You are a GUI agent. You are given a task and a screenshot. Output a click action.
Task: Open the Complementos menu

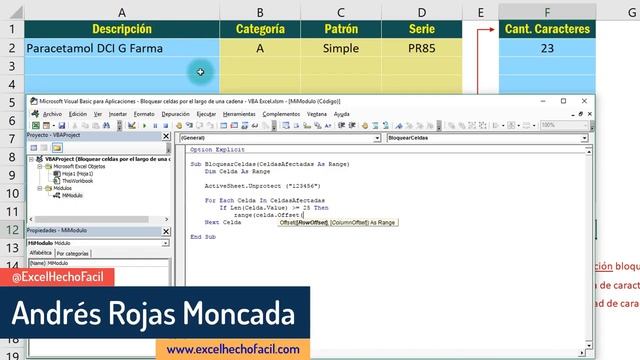281,114
